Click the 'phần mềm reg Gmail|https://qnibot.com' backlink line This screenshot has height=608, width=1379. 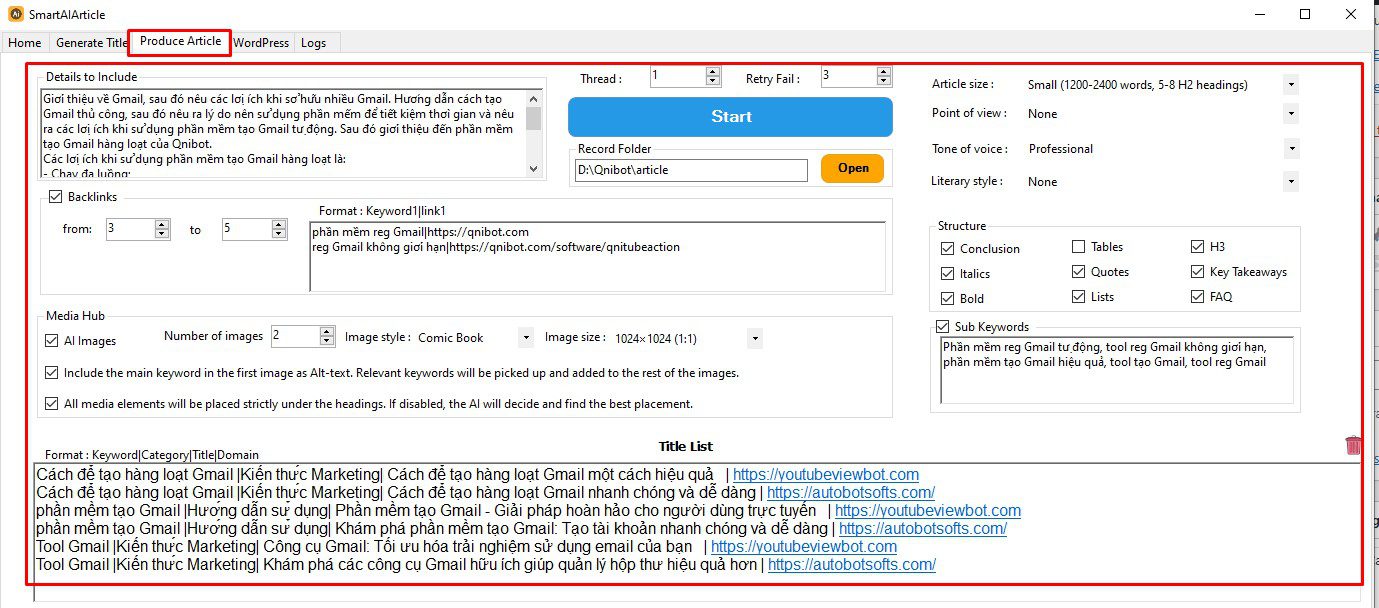point(420,232)
